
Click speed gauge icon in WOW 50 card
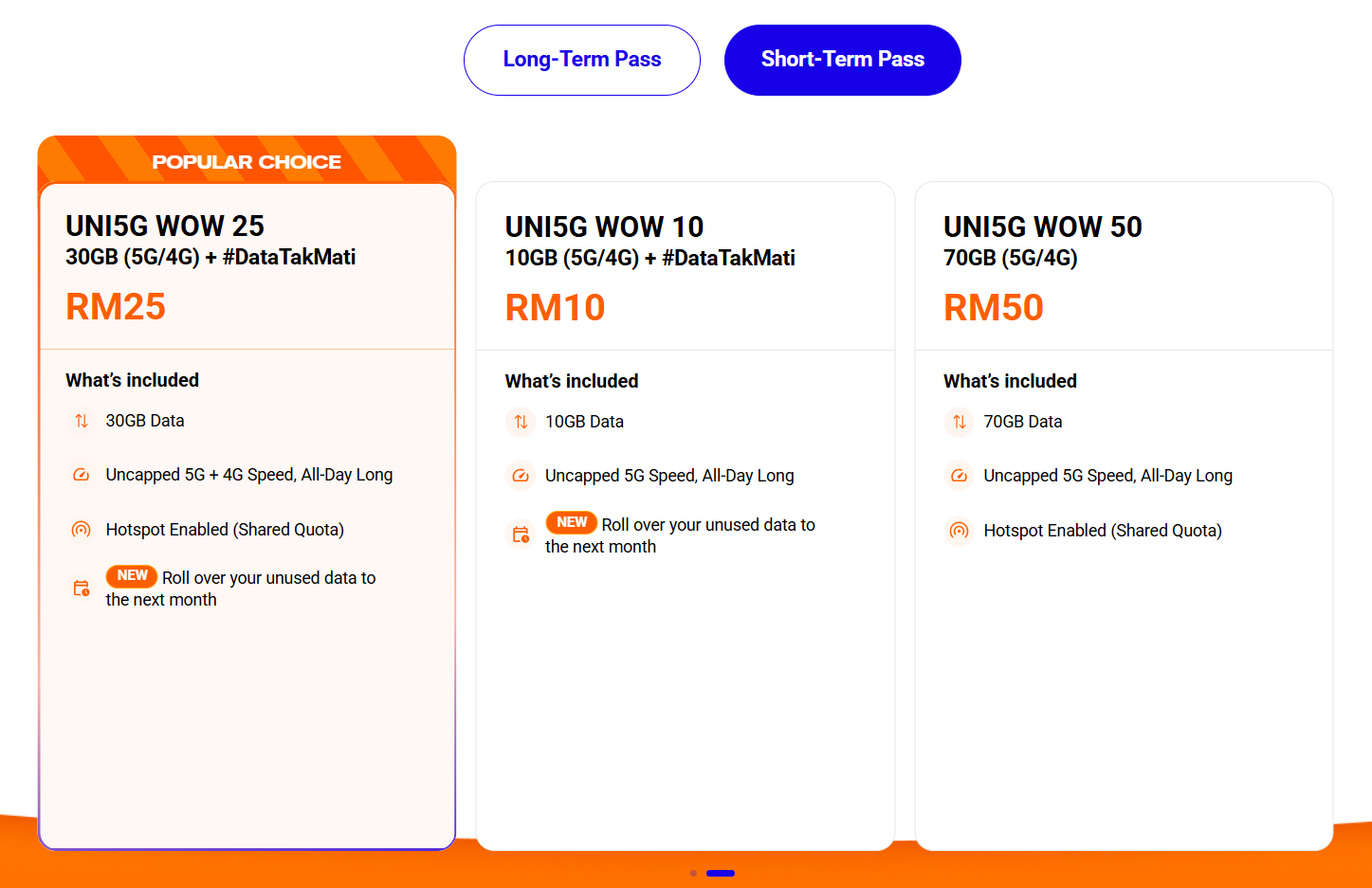960,476
